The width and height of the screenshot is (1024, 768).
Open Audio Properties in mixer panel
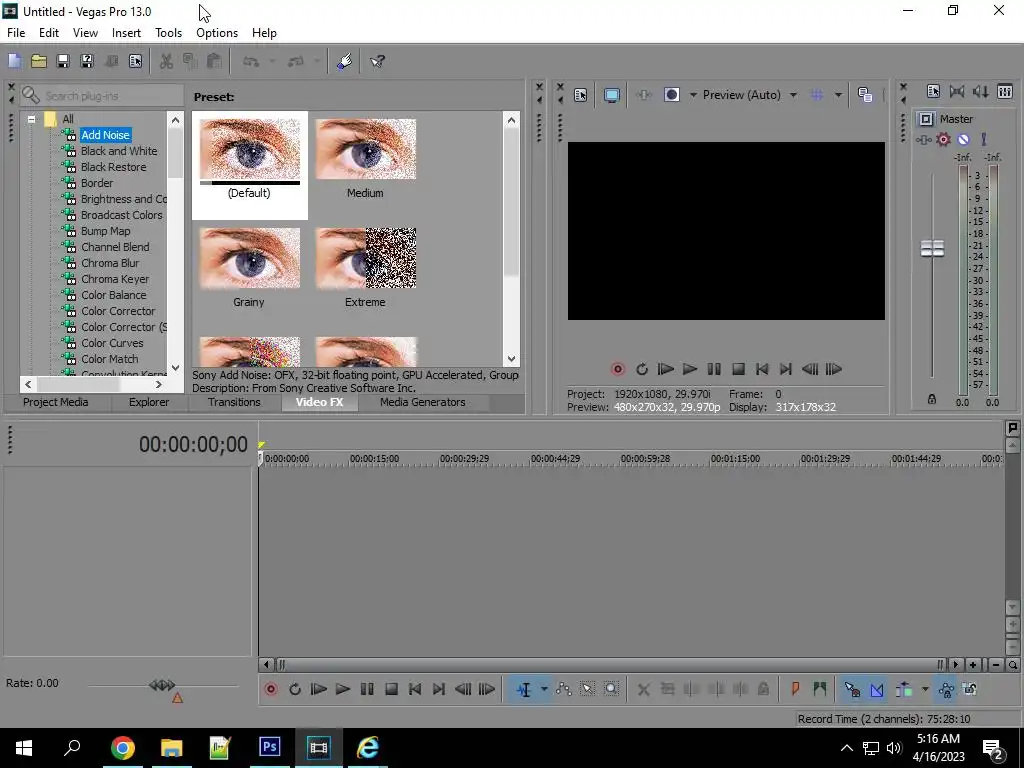933,91
